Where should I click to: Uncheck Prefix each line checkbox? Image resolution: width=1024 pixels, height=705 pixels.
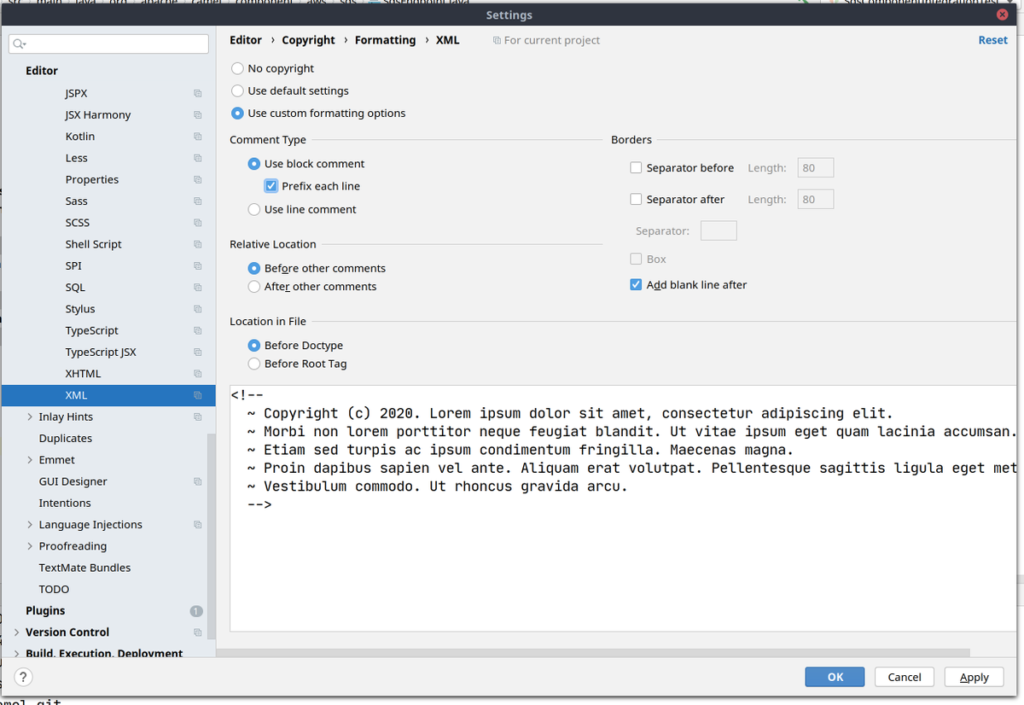(271, 186)
